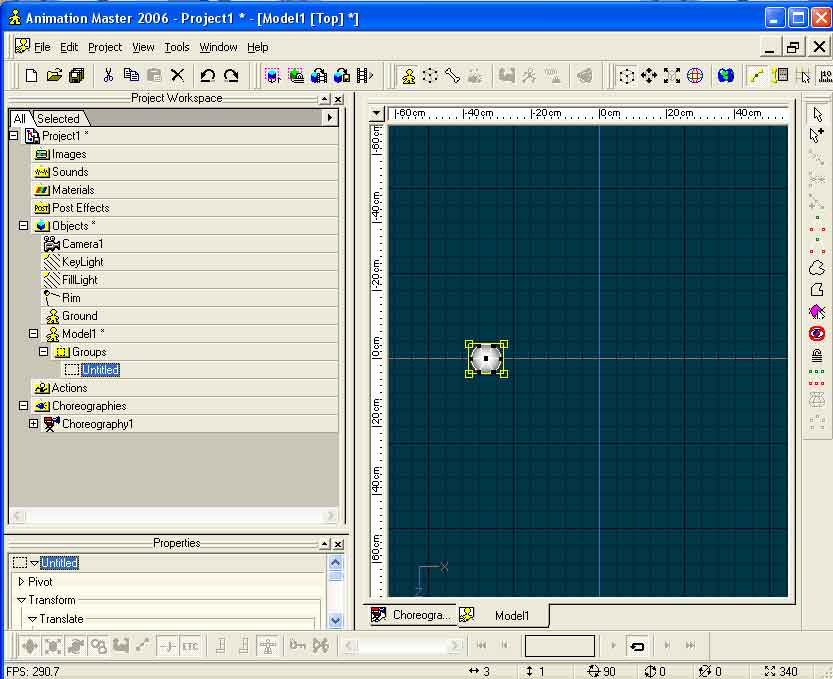833x679 pixels.
Task: Open the Tools menu
Action: [x=177, y=47]
